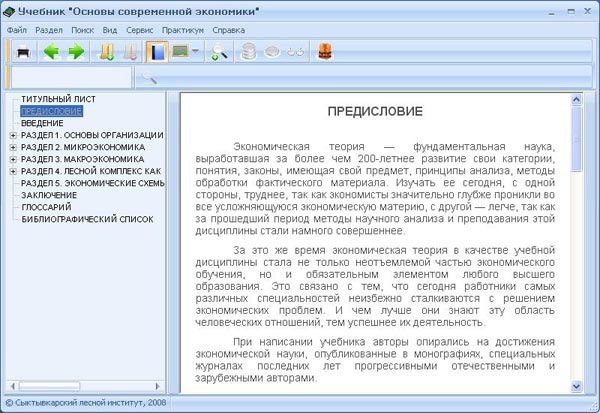Image resolution: width=600 pixels, height=413 pixels.
Task: Minimize the Учебник window
Action: 551,12
